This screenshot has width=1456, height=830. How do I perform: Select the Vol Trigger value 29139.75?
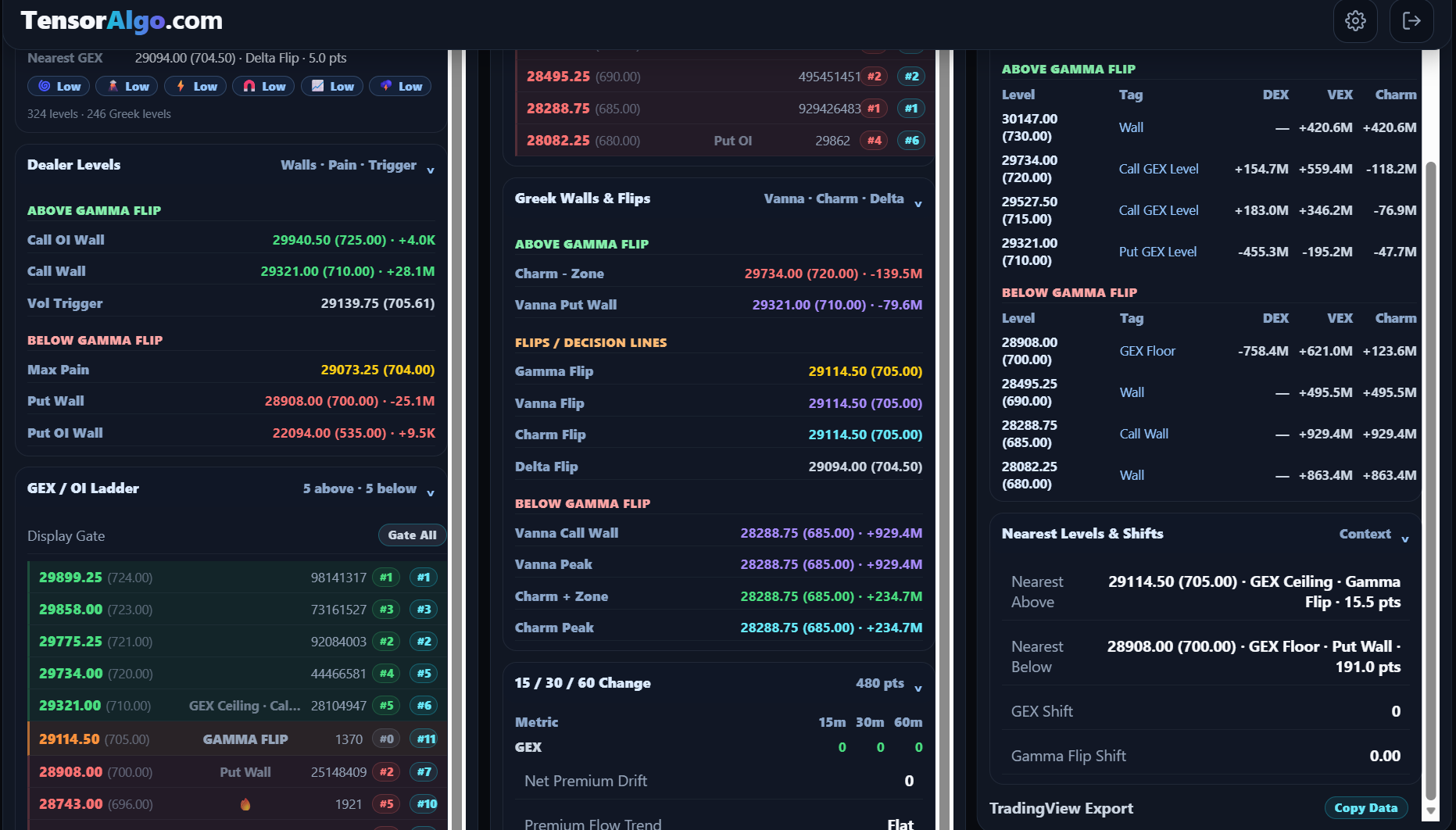[378, 303]
